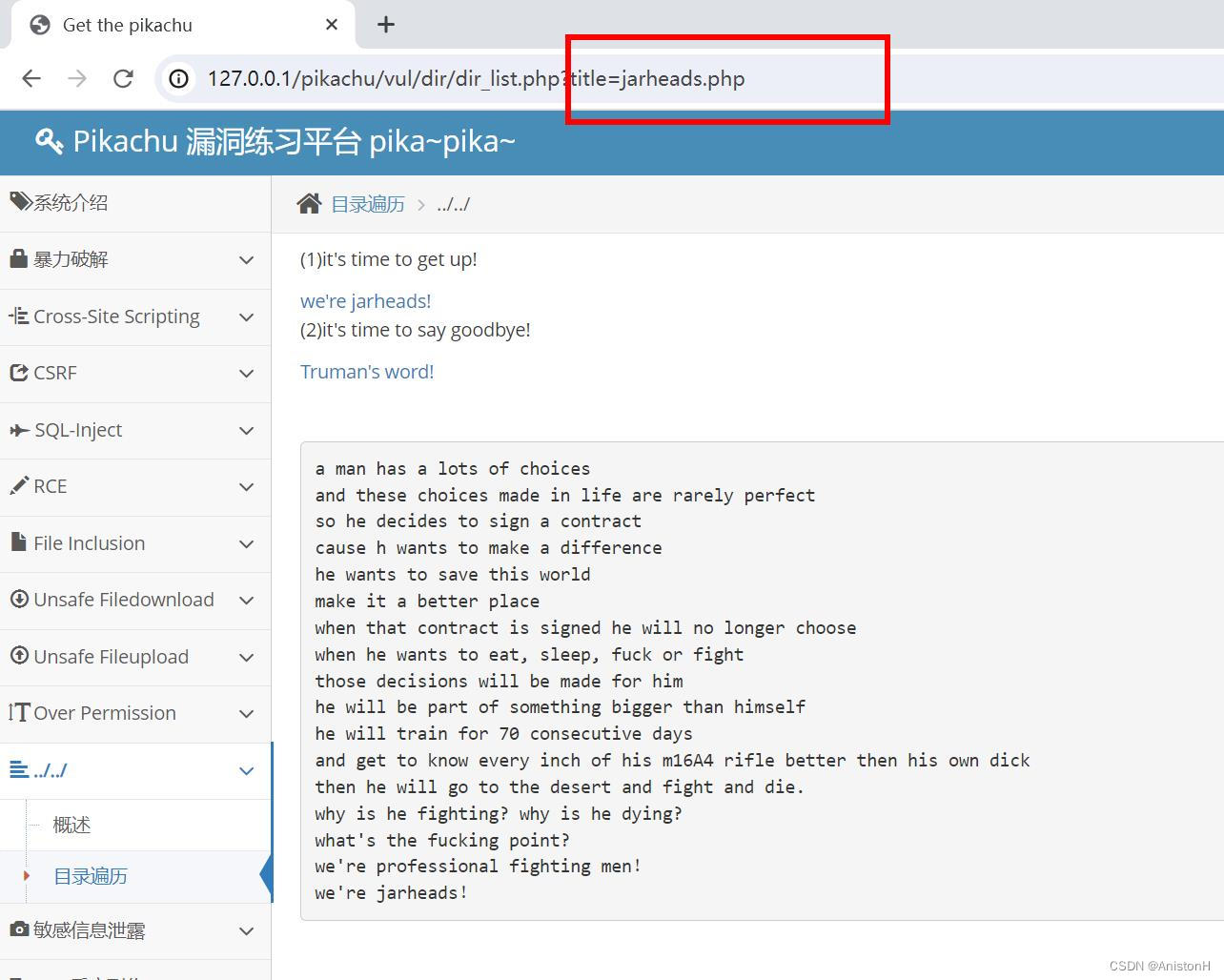Click text '(2)it's time to say goodbye!'
The height and width of the screenshot is (980, 1224).
415,330
